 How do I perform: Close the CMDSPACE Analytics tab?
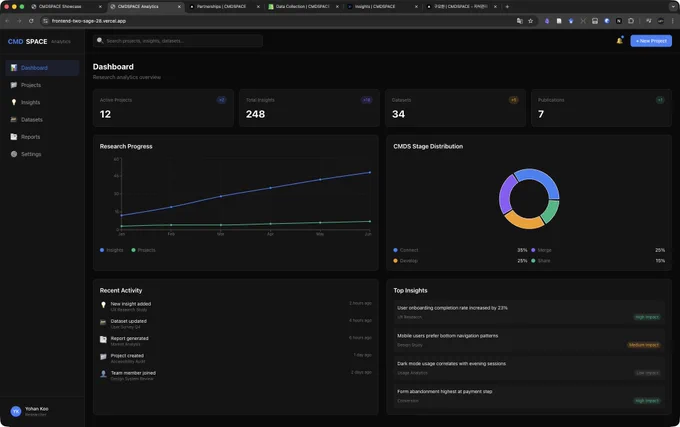(x=179, y=7)
